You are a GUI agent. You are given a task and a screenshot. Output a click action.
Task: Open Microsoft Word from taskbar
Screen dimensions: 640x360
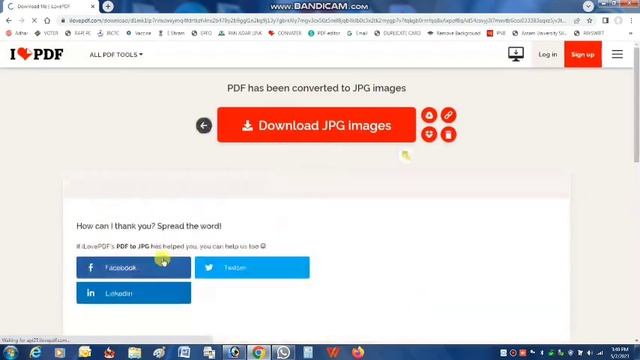tap(184, 352)
